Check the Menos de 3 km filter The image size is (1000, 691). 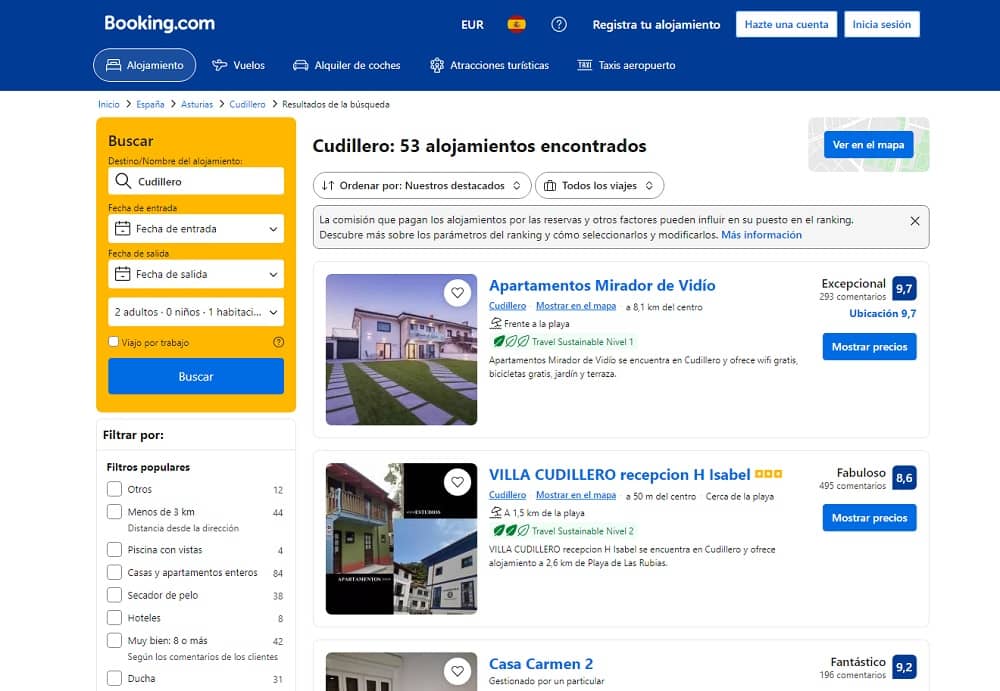[x=114, y=512]
